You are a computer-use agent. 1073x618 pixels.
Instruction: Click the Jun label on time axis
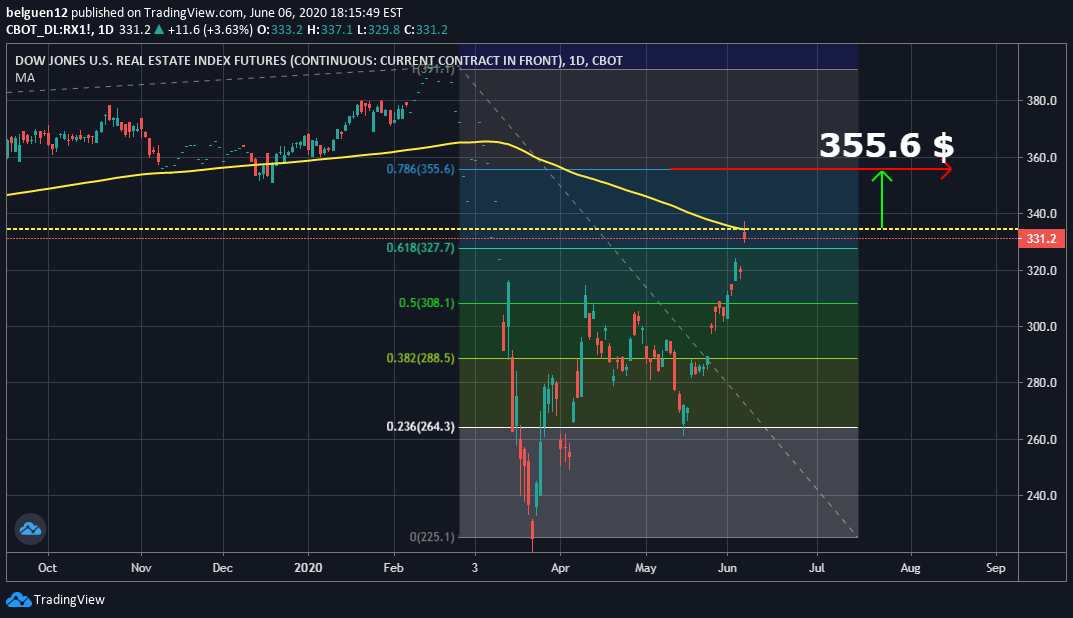coord(727,567)
